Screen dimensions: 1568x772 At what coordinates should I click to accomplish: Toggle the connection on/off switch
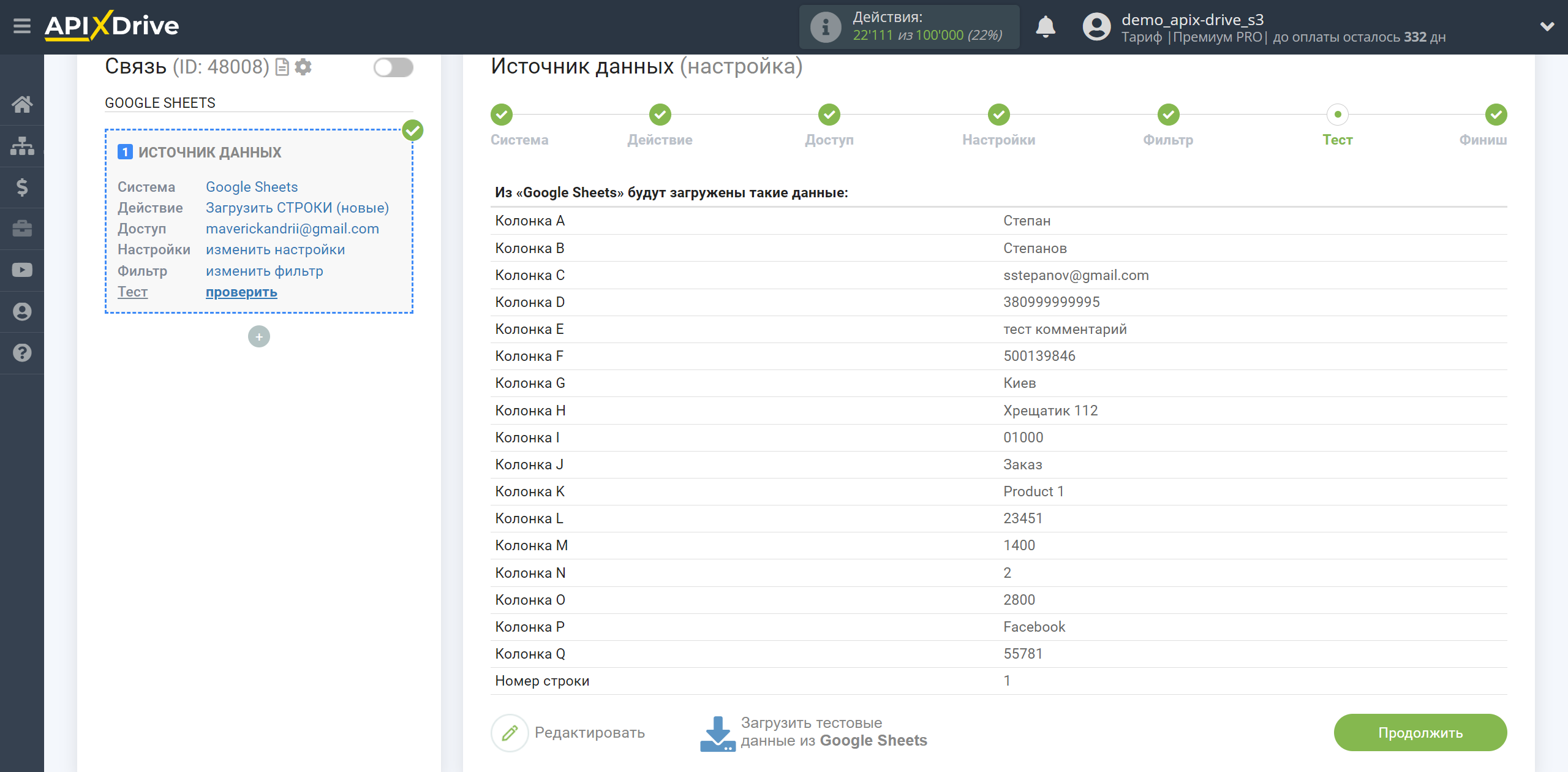tap(393, 67)
